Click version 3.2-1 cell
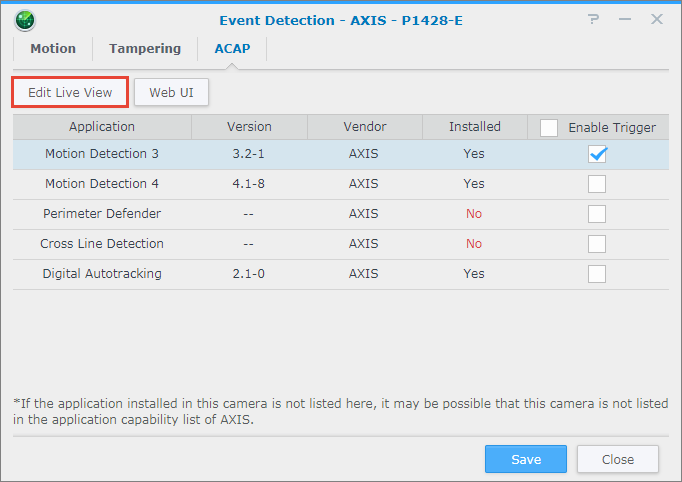This screenshot has width=682, height=482. [248, 154]
